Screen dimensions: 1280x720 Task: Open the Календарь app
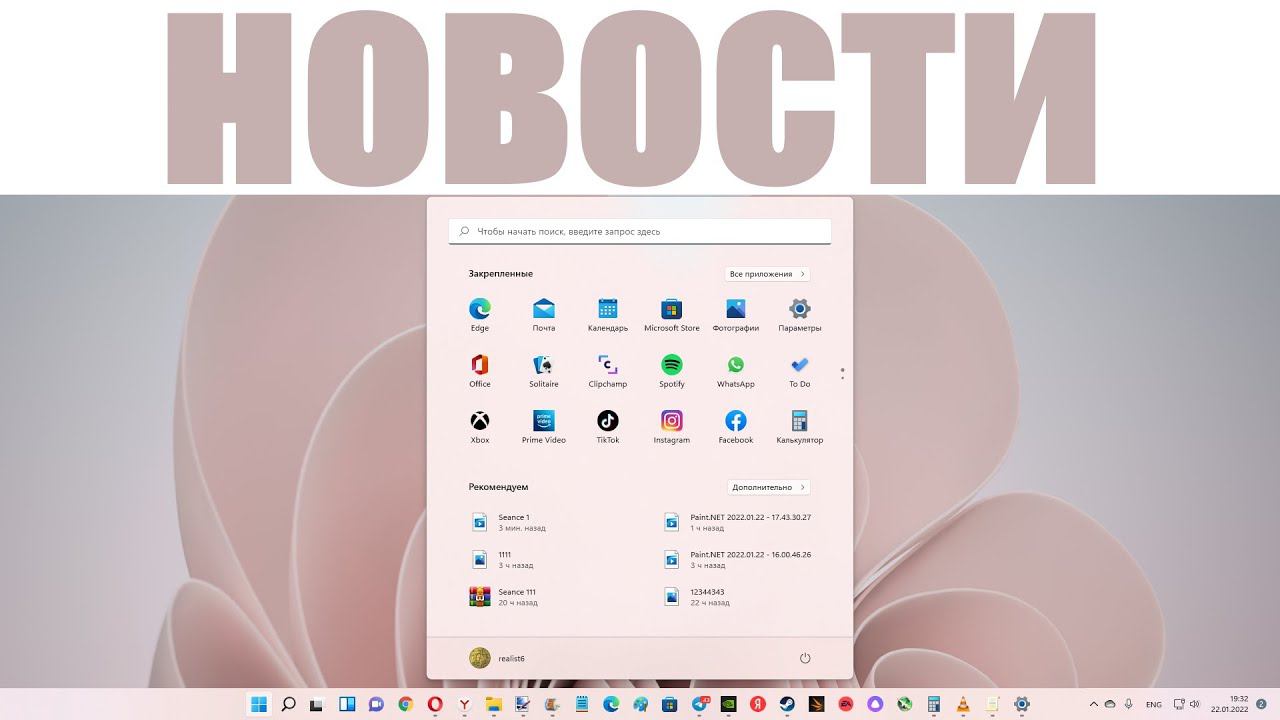[608, 314]
